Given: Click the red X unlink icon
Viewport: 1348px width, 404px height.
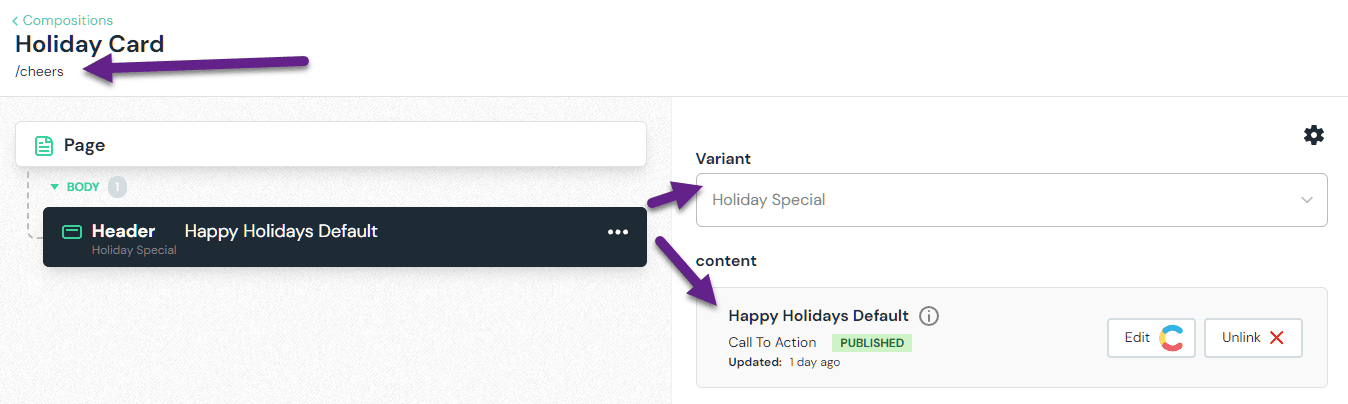Looking at the screenshot, I should point(1276,338).
